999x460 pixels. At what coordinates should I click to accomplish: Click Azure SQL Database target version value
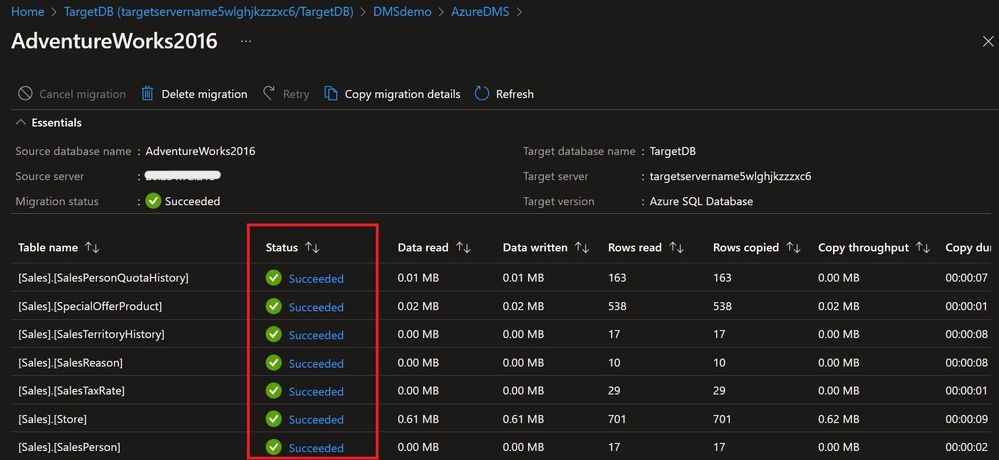[x=701, y=201]
